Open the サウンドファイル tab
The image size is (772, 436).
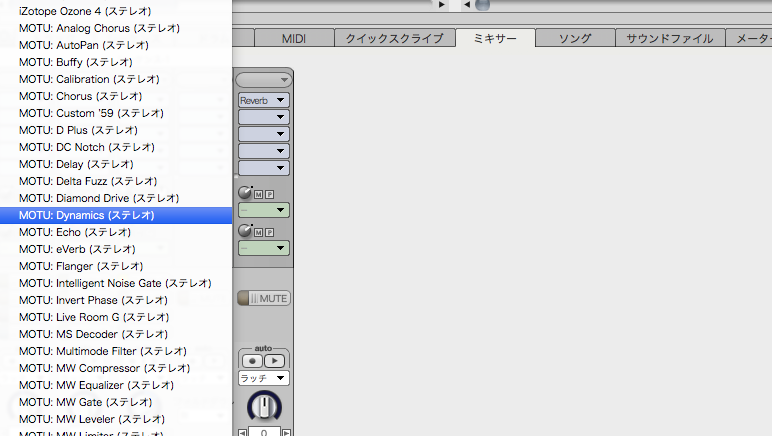(x=670, y=38)
